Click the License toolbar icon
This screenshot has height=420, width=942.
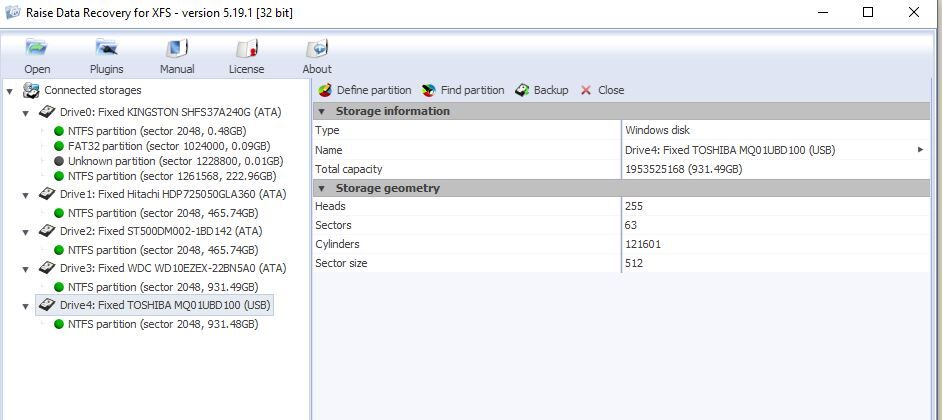[x=246, y=48]
